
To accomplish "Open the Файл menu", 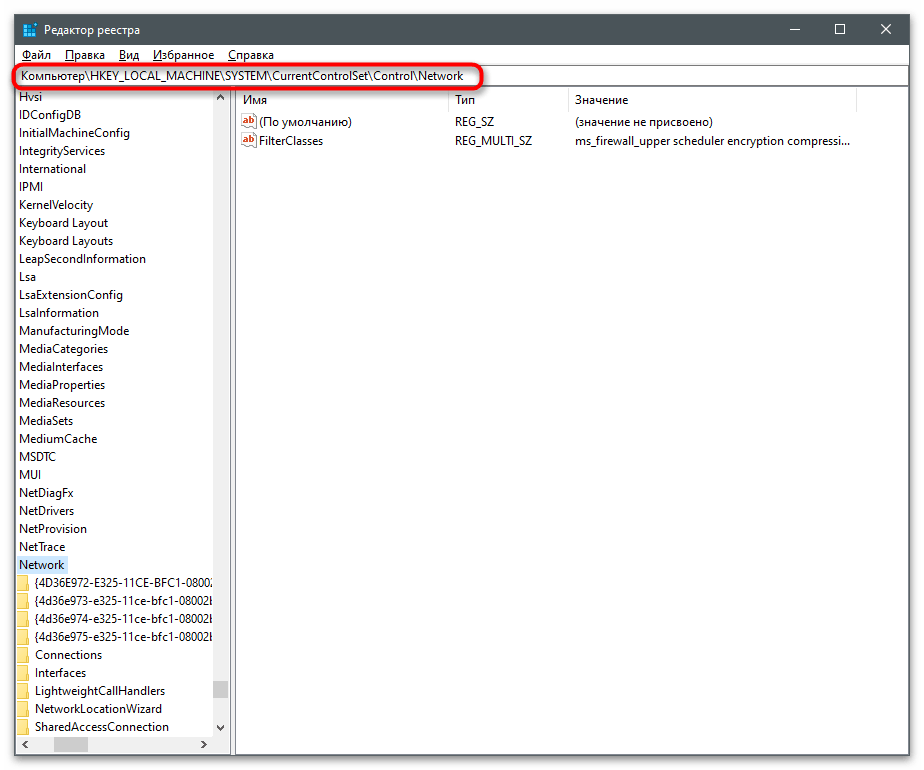I will click(36, 55).
